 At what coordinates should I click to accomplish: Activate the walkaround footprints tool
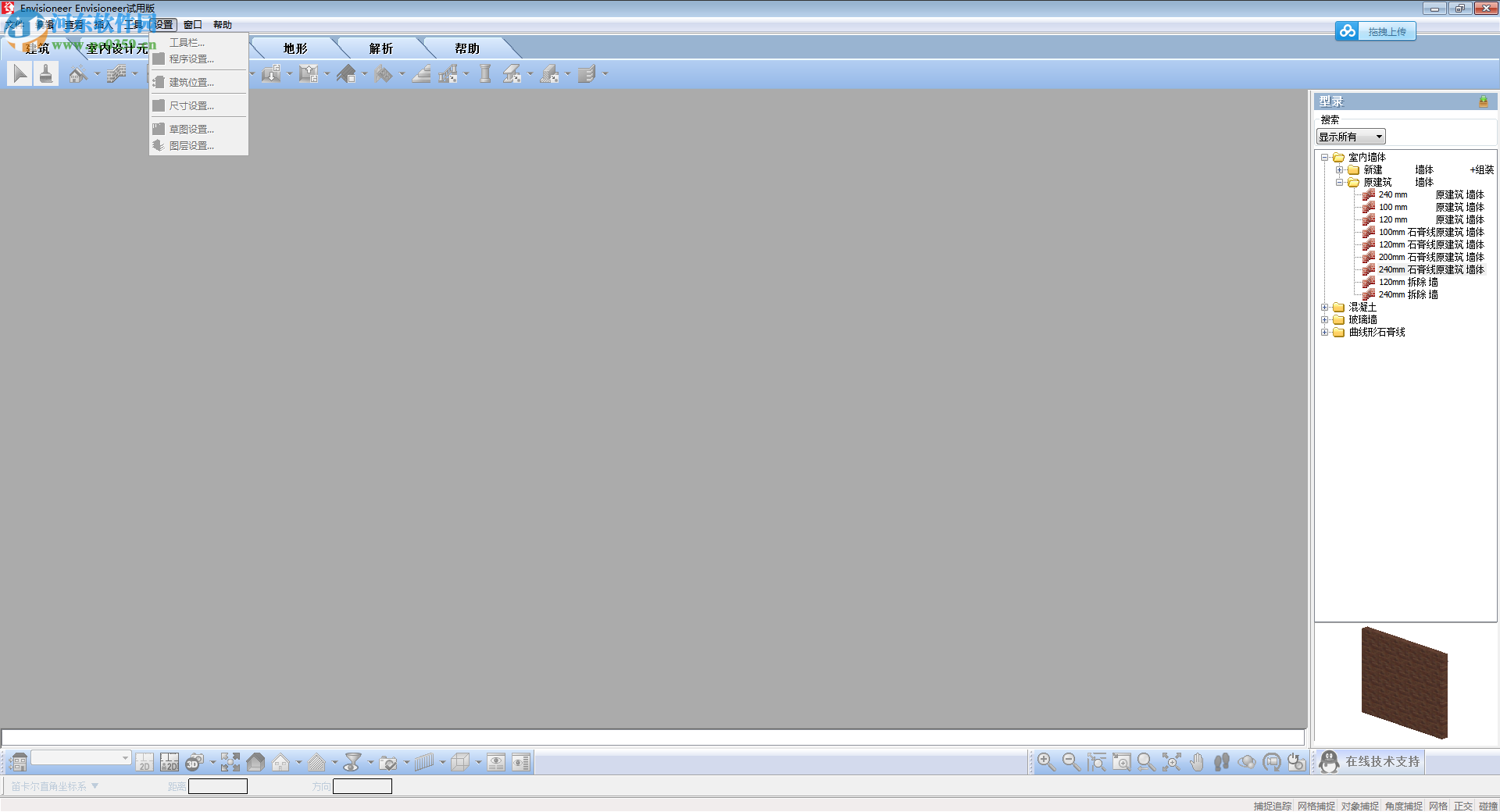[x=1222, y=762]
